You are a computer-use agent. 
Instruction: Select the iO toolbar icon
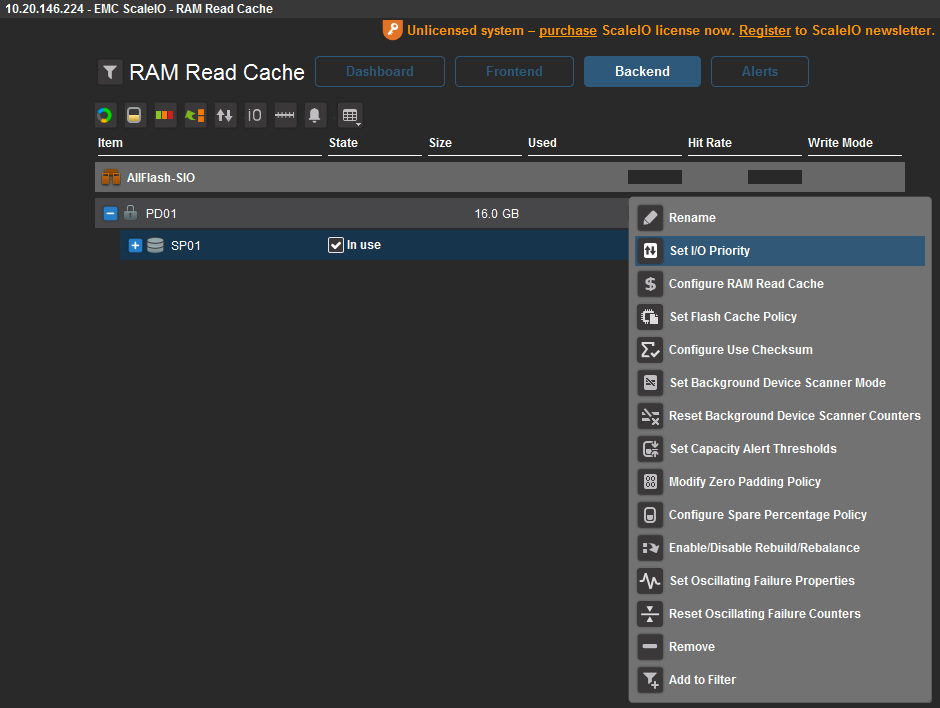255,115
